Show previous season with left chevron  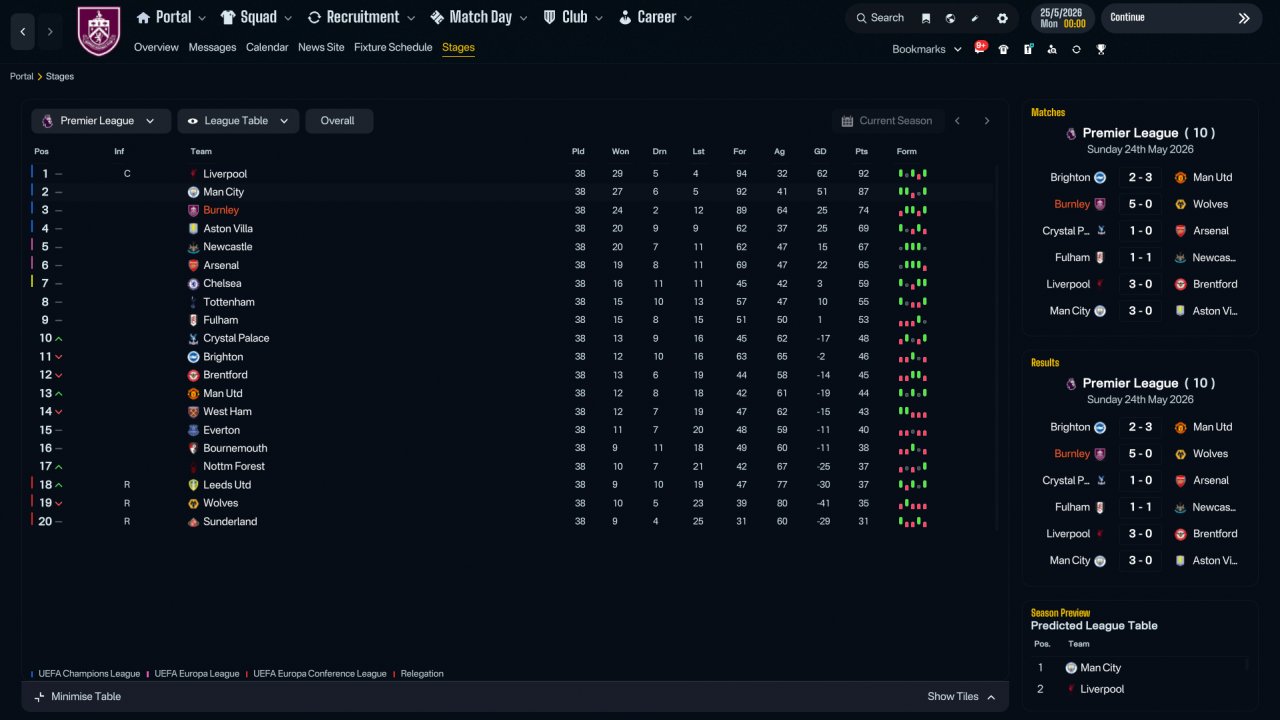(x=957, y=121)
